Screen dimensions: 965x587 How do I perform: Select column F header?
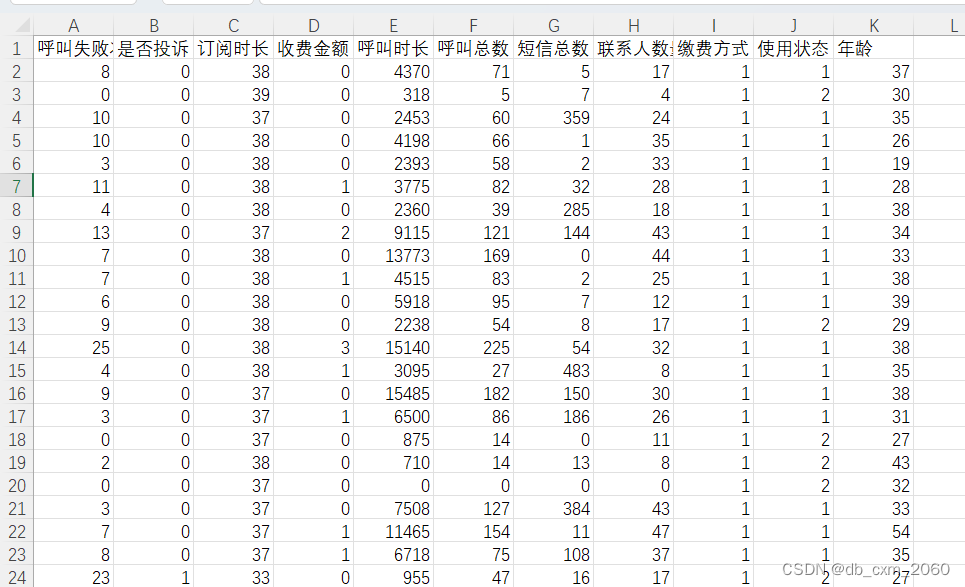pyautogui.click(x=473, y=26)
